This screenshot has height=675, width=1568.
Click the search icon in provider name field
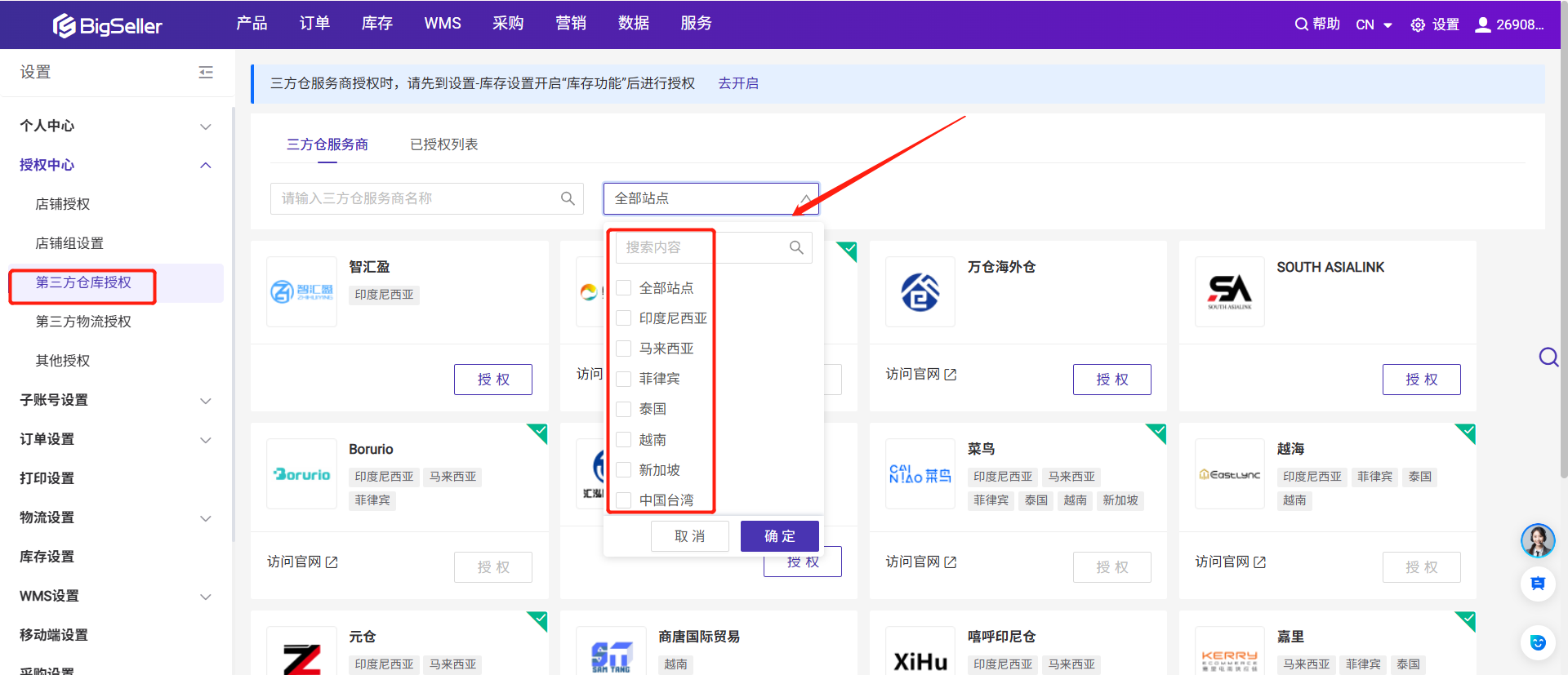point(568,198)
